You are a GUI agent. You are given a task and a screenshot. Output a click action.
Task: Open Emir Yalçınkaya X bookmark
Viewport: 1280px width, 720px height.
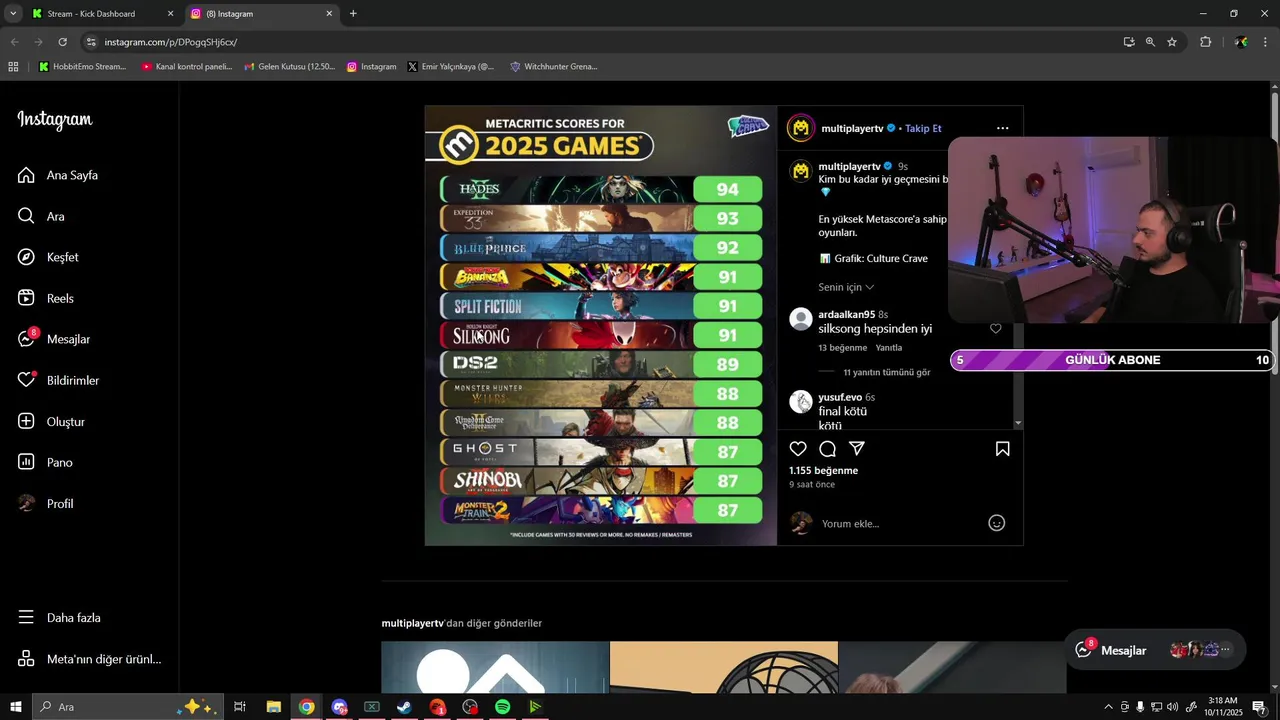point(451,67)
